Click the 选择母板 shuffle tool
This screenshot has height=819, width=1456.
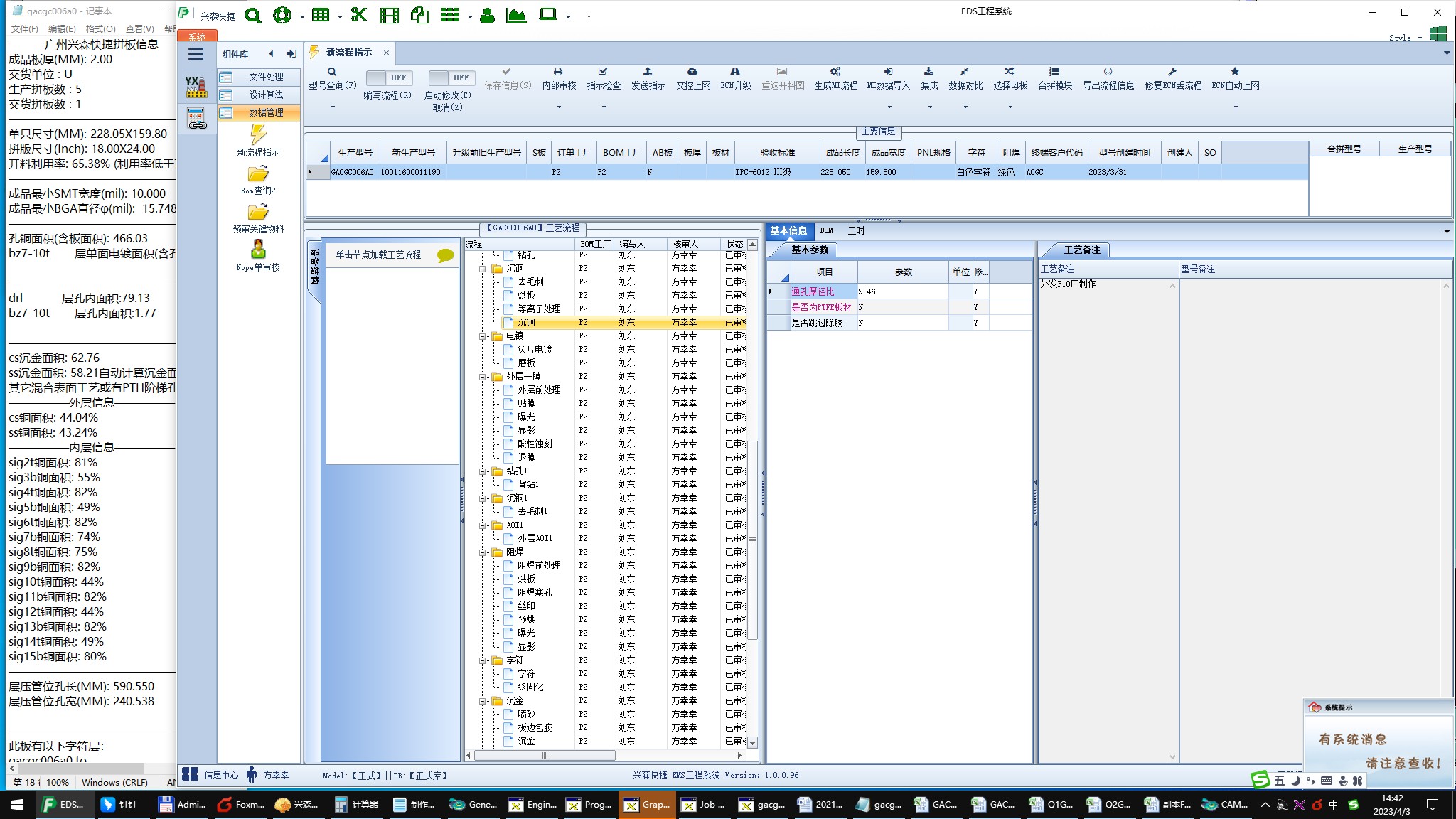pos(1010,78)
